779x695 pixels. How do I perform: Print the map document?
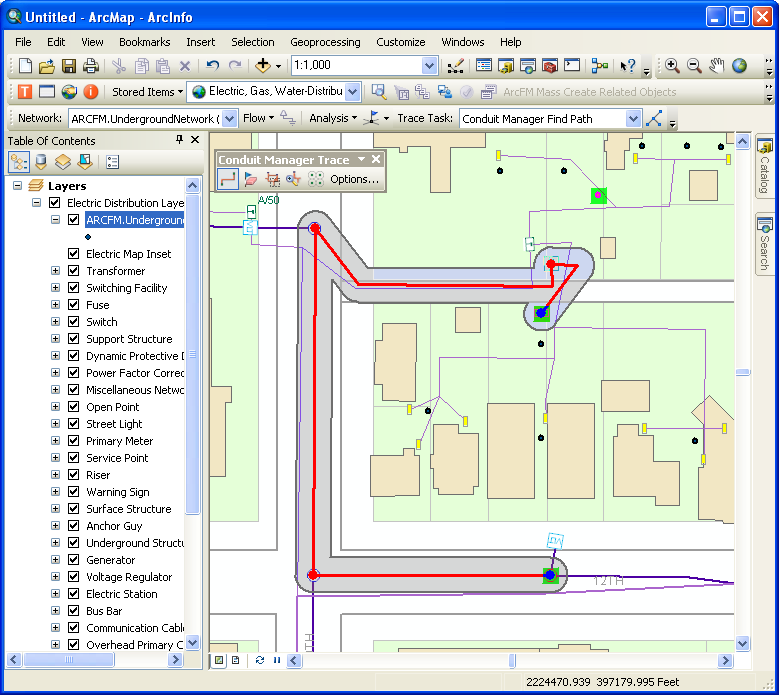click(x=91, y=66)
